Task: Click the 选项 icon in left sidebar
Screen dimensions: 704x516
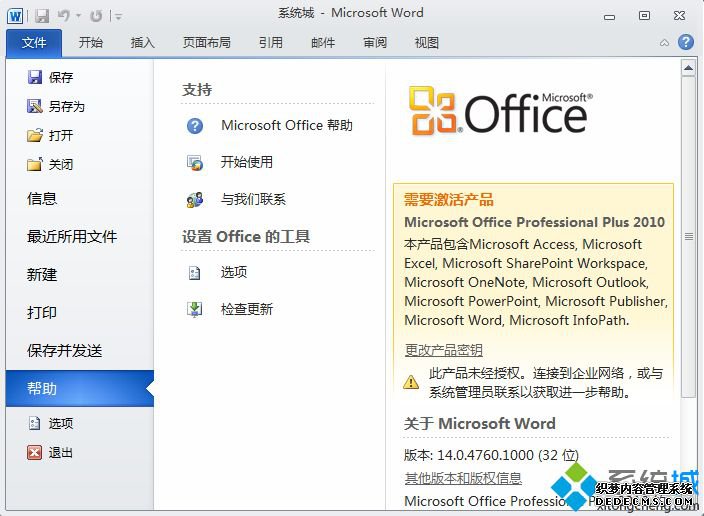Action: coord(35,423)
